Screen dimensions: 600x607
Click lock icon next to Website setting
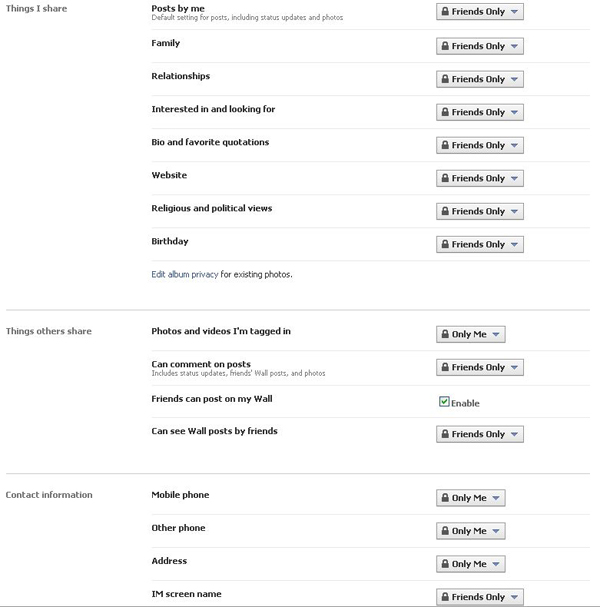pyautogui.click(x=444, y=178)
